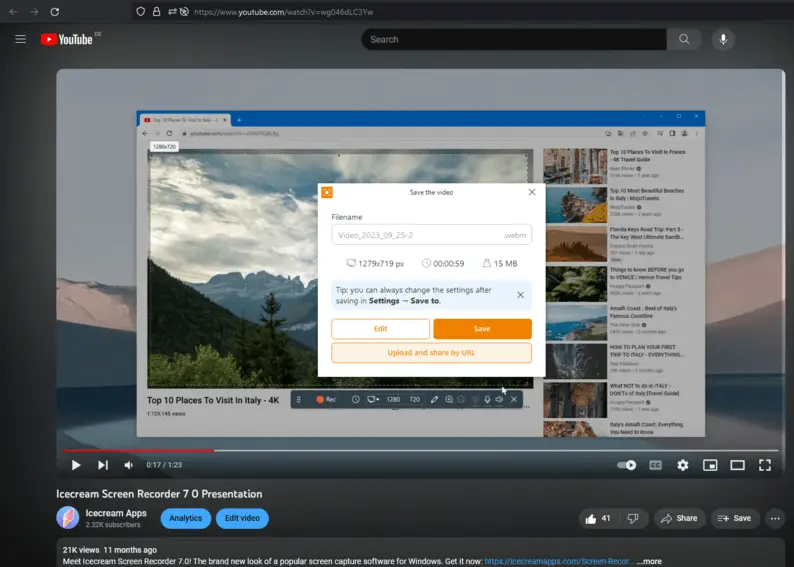Open the Icecream Apps channel name
Screen dimensions: 794x567
(116, 513)
